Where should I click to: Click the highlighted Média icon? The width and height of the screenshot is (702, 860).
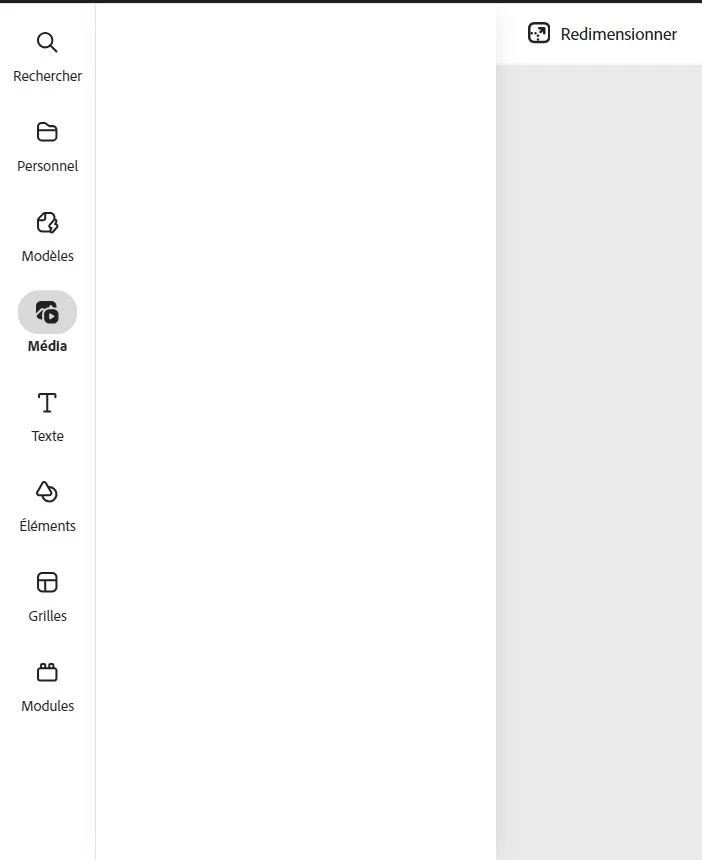(x=47, y=312)
